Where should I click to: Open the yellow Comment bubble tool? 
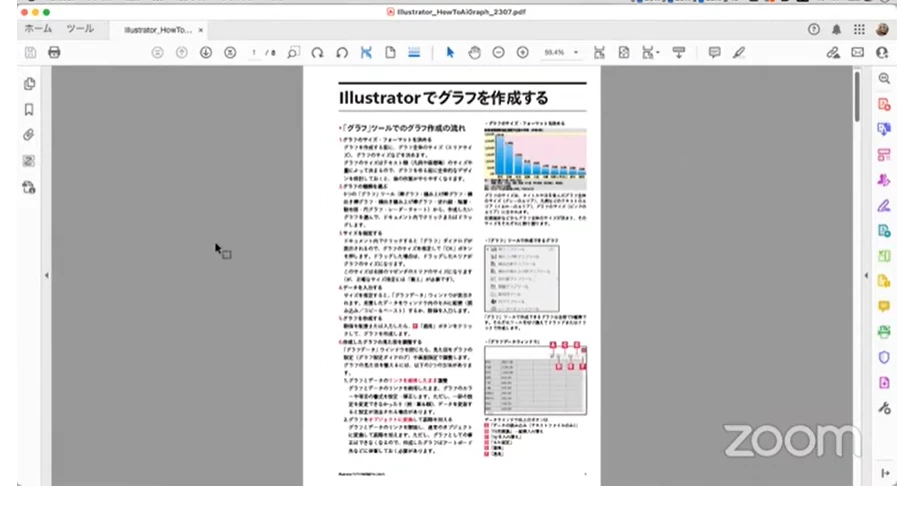click(x=884, y=306)
